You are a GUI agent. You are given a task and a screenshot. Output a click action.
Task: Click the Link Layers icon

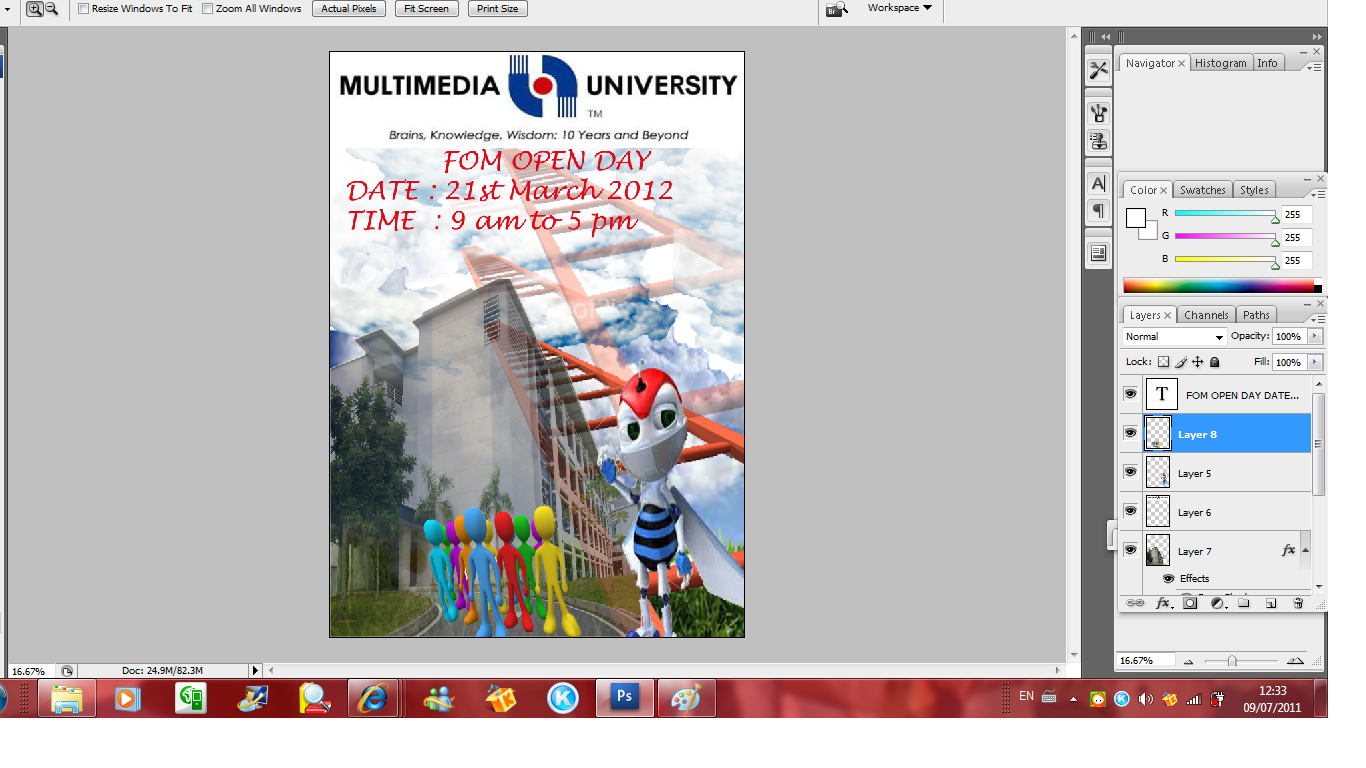point(1135,603)
